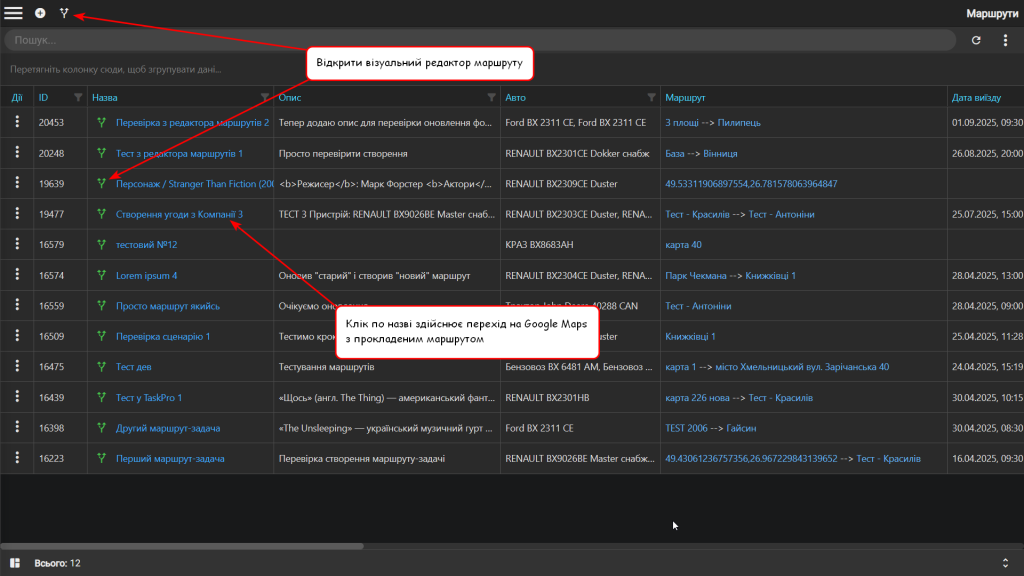
Task: Click route editor icon for Персонаж / Stranger Than Fiction
Action: 101,184
